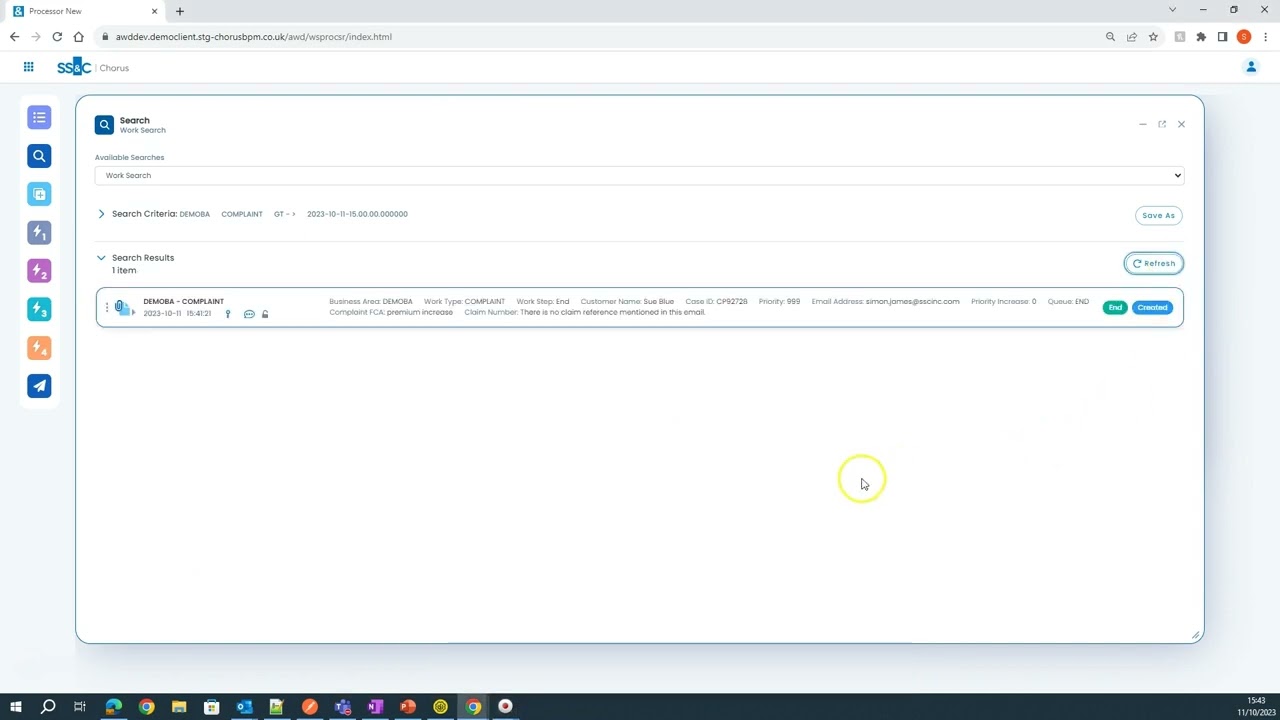Screen dimensions: 1280x720
Task: Launch quick action lightning bolt 2
Action: pyautogui.click(x=39, y=271)
